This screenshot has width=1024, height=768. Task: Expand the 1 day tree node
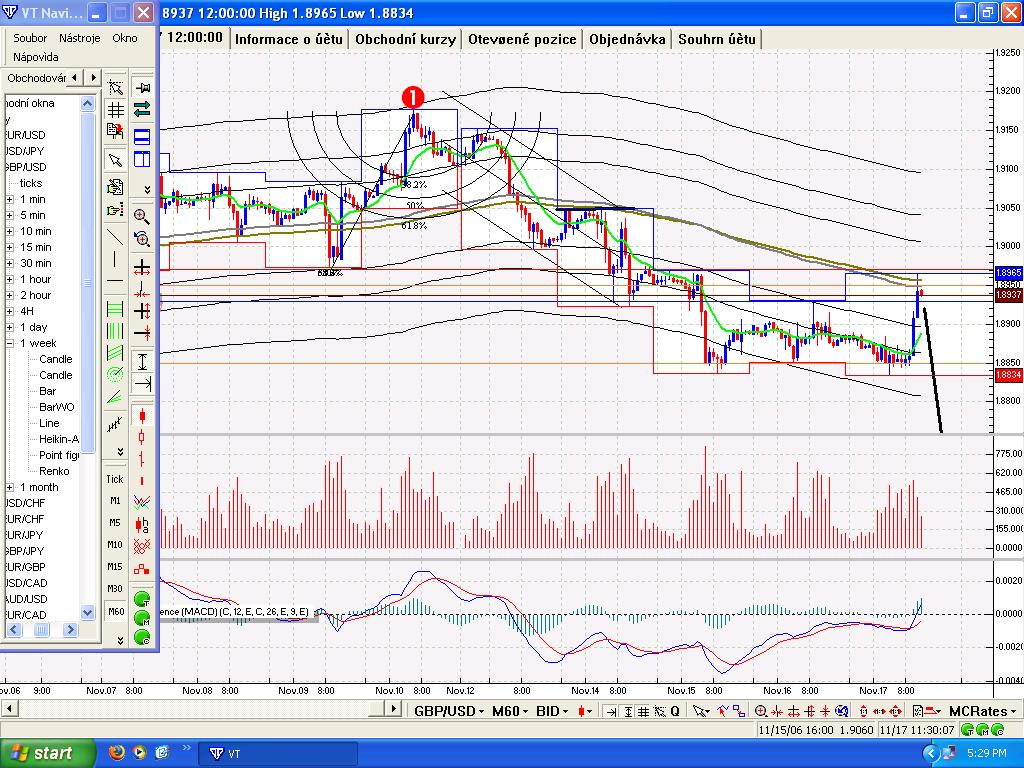pyautogui.click(x=10, y=328)
